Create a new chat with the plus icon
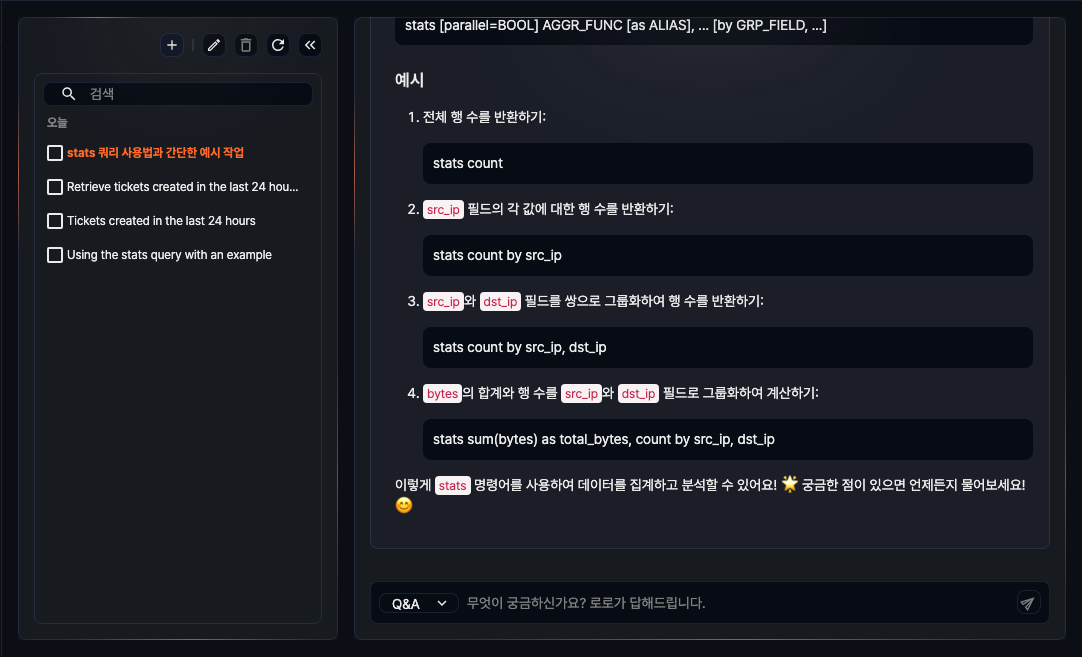This screenshot has width=1082, height=657. click(x=171, y=45)
